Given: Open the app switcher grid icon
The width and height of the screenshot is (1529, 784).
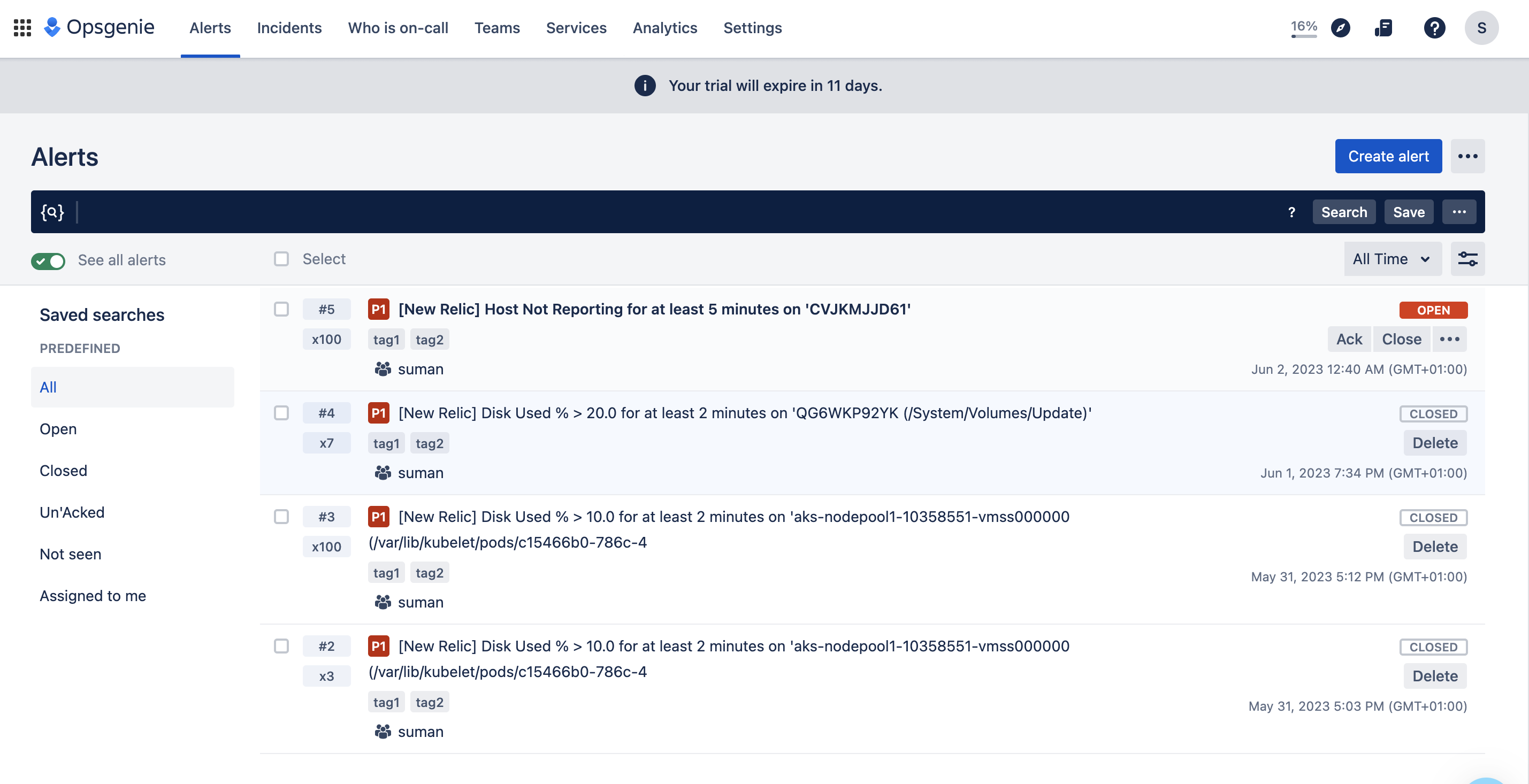Looking at the screenshot, I should [x=22, y=28].
